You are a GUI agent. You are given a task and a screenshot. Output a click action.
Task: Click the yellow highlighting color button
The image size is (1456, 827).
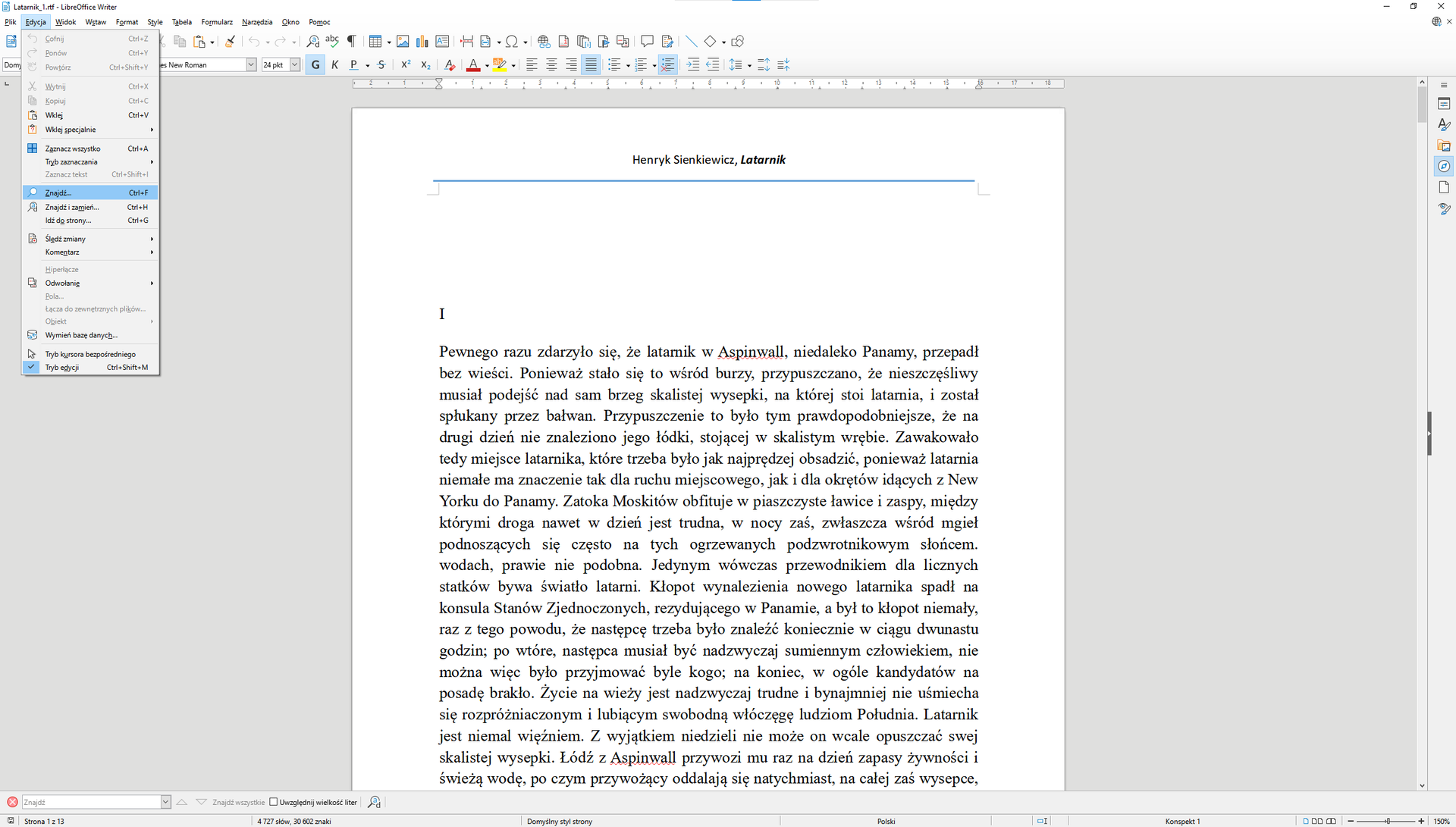[x=500, y=65]
